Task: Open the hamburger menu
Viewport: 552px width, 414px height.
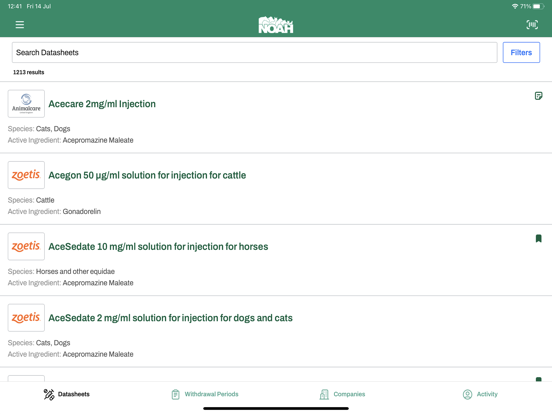Action: (x=20, y=25)
